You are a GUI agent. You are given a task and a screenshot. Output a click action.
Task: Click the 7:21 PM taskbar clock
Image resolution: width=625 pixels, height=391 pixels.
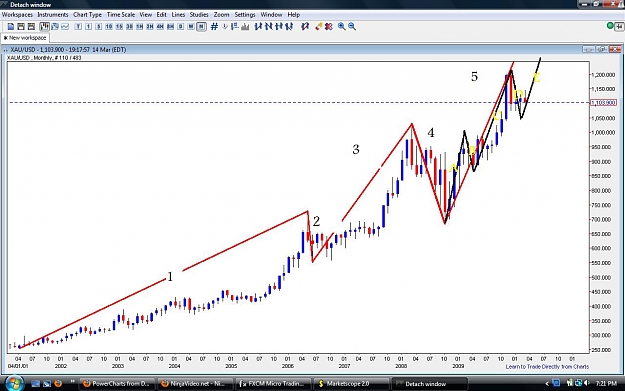pos(606,383)
